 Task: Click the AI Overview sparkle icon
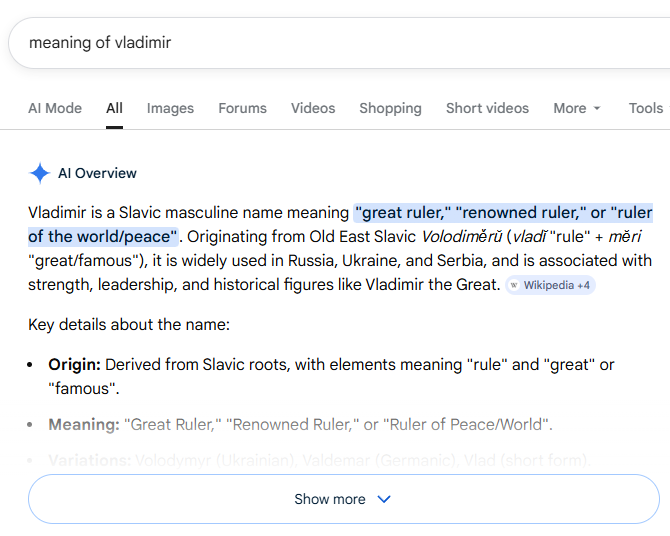(x=39, y=173)
